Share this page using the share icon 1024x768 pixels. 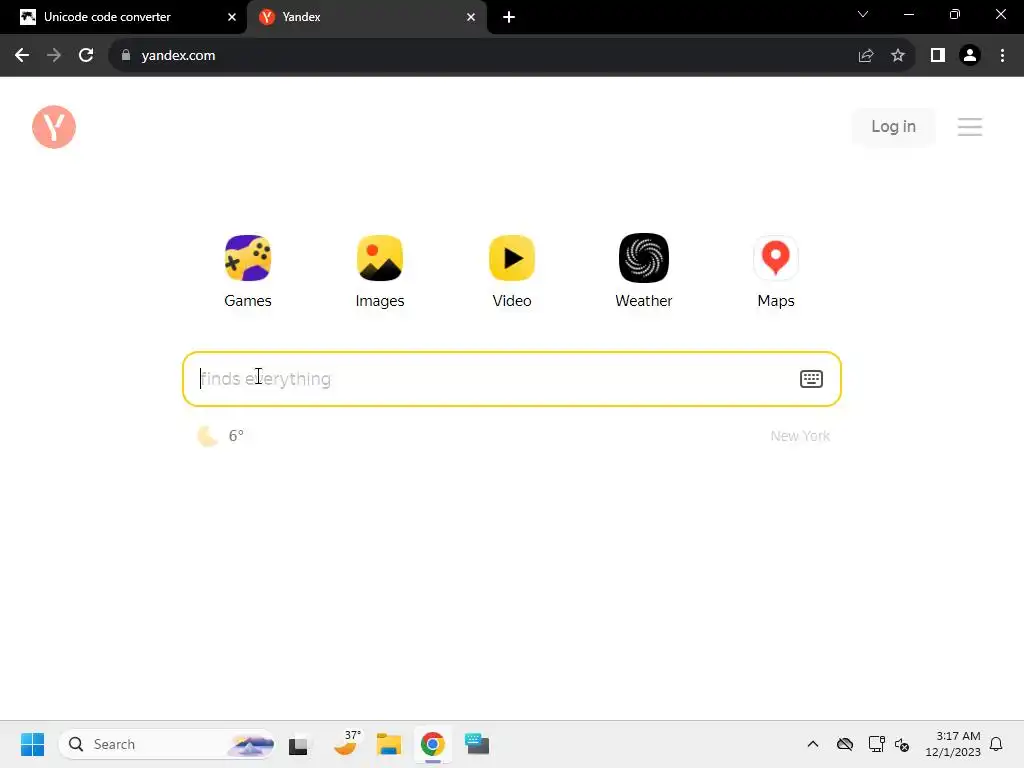[x=866, y=56]
